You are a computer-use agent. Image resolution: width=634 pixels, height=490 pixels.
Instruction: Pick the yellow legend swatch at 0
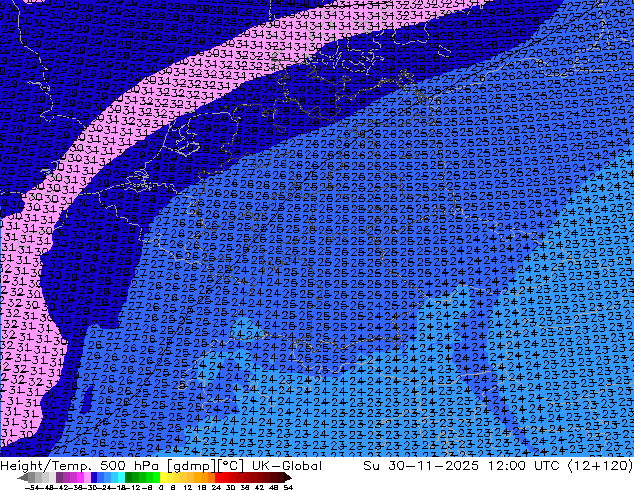point(163,477)
